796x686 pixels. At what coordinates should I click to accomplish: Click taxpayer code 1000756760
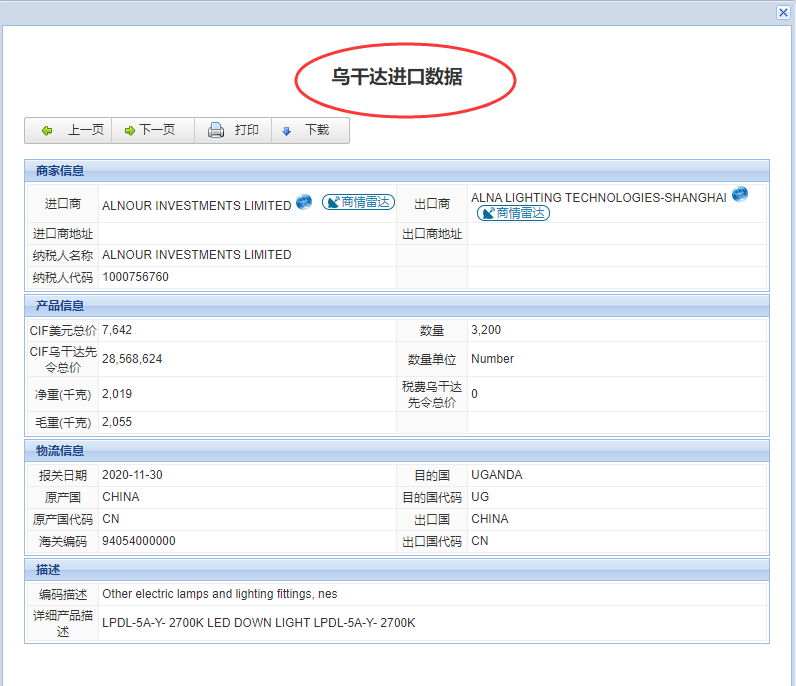pos(135,277)
